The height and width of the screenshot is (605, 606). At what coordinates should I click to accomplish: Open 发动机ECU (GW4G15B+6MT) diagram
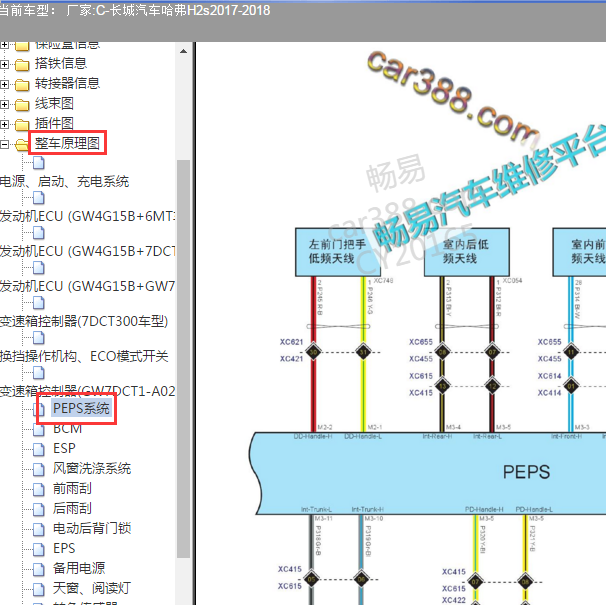[x=87, y=216]
